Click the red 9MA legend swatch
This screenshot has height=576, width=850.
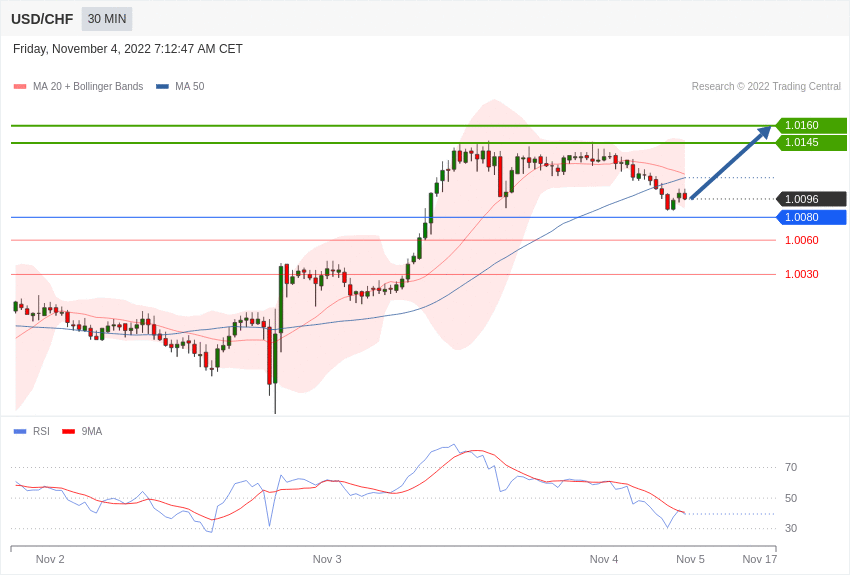pyautogui.click(x=68, y=431)
